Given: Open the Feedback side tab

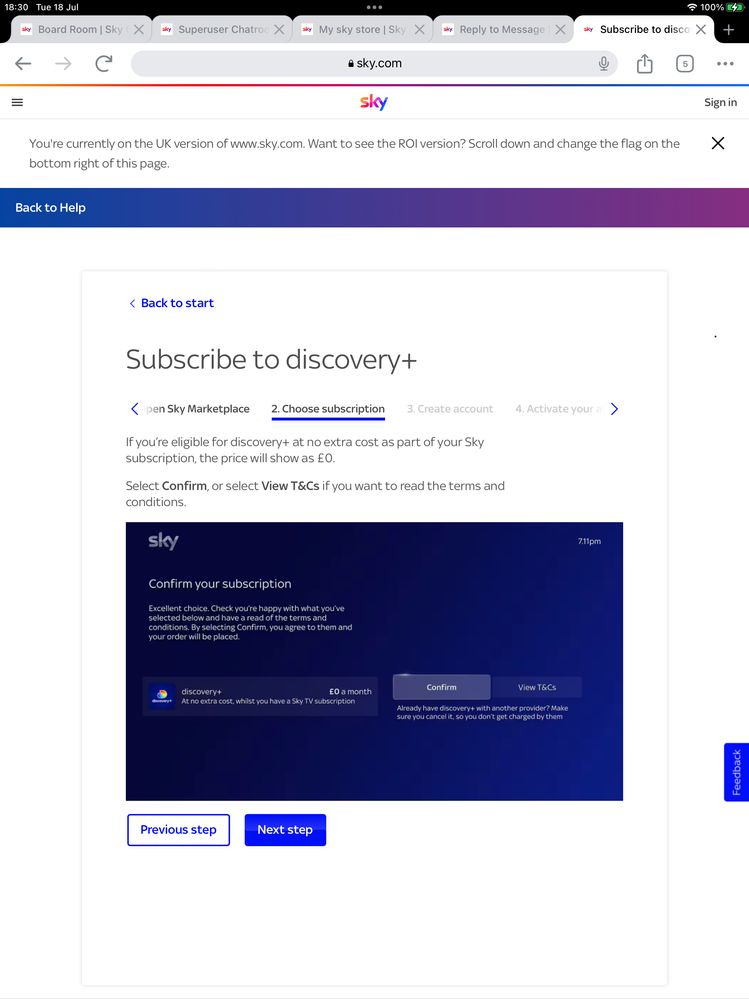Looking at the screenshot, I should (x=736, y=772).
